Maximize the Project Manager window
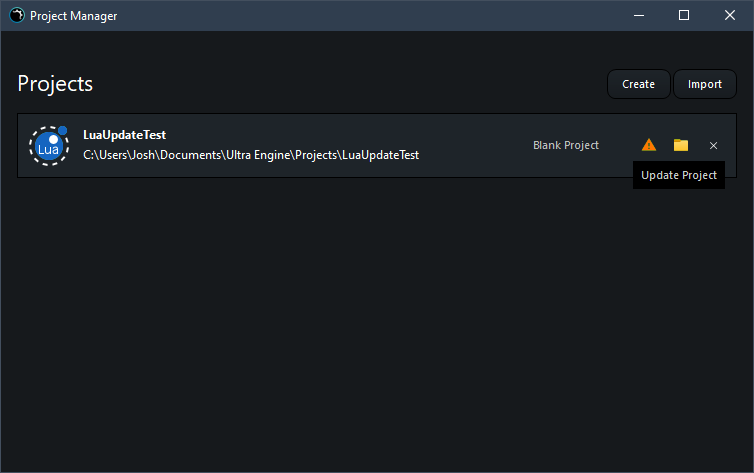754x473 pixels. click(x=684, y=15)
